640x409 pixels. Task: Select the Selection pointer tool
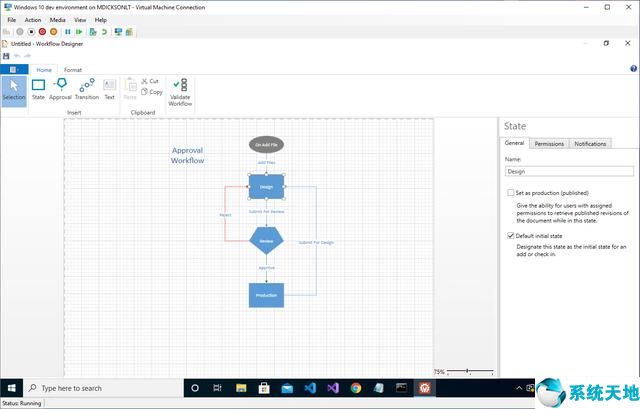point(14,90)
